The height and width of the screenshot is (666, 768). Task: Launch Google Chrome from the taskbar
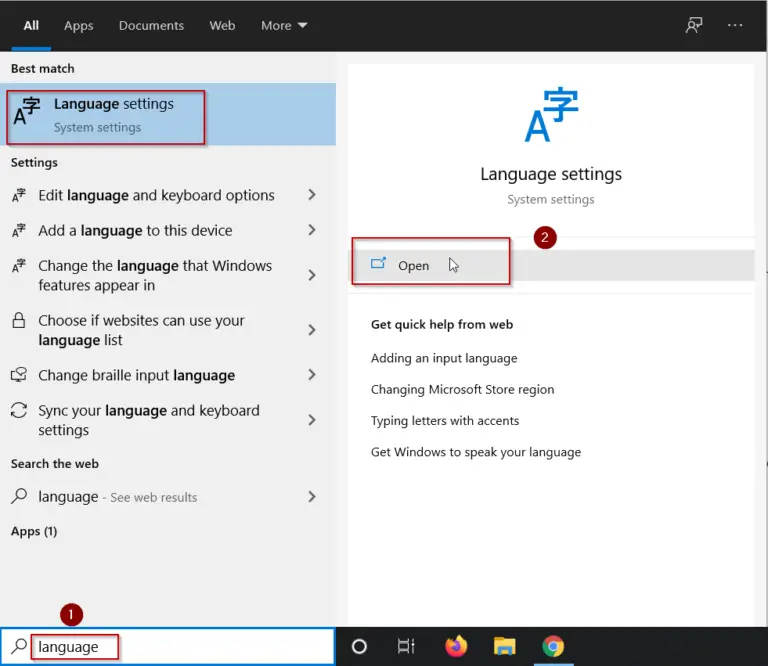(x=552, y=647)
